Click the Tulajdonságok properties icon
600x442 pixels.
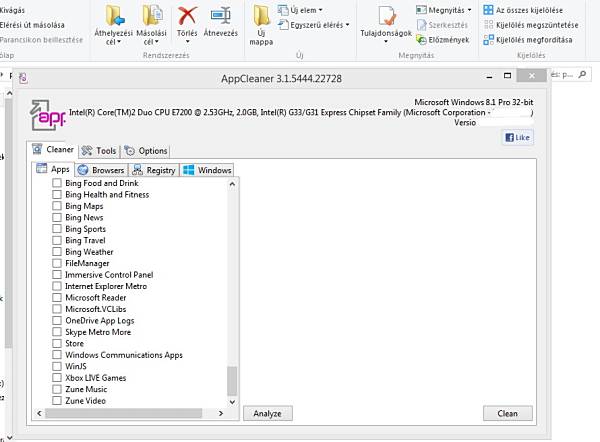(x=387, y=16)
